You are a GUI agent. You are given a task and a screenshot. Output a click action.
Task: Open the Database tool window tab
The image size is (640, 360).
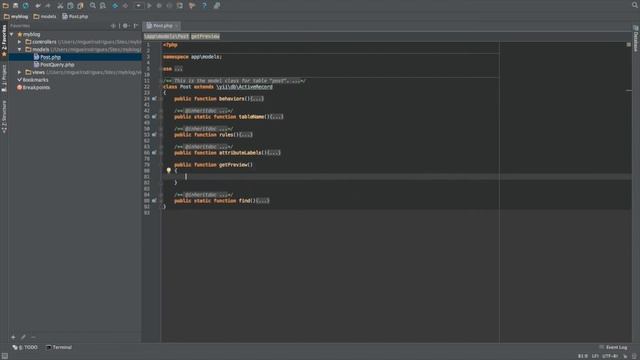point(636,39)
